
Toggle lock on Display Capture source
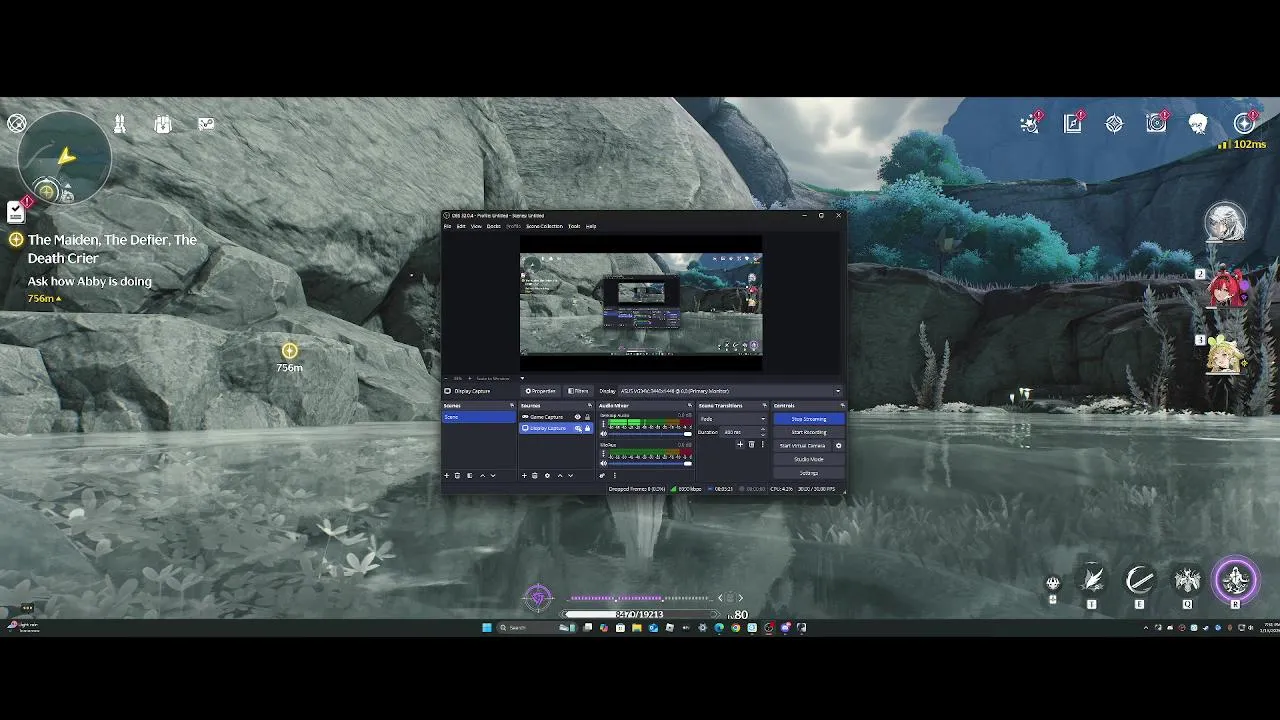click(587, 428)
